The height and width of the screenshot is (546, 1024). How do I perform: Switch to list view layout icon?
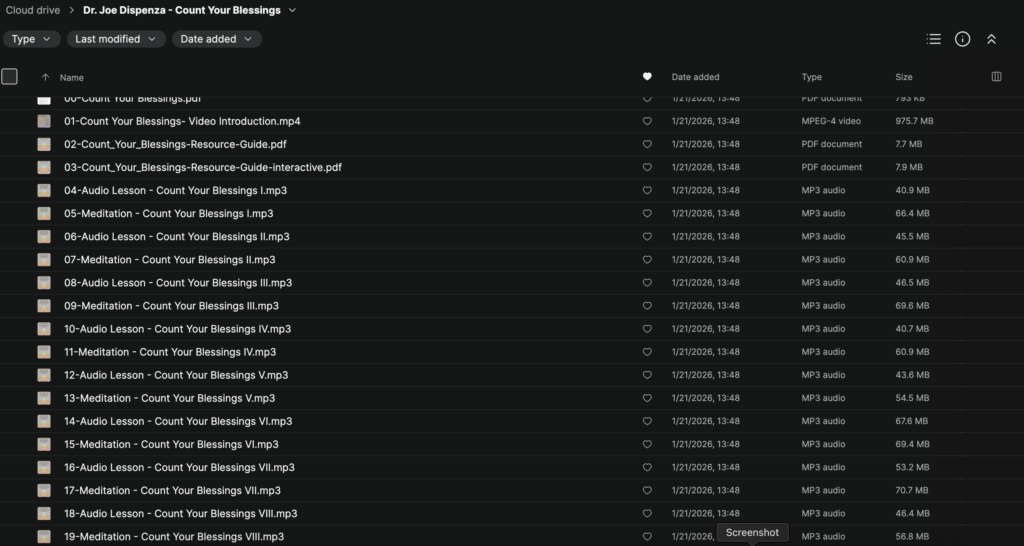pyautogui.click(x=933, y=39)
